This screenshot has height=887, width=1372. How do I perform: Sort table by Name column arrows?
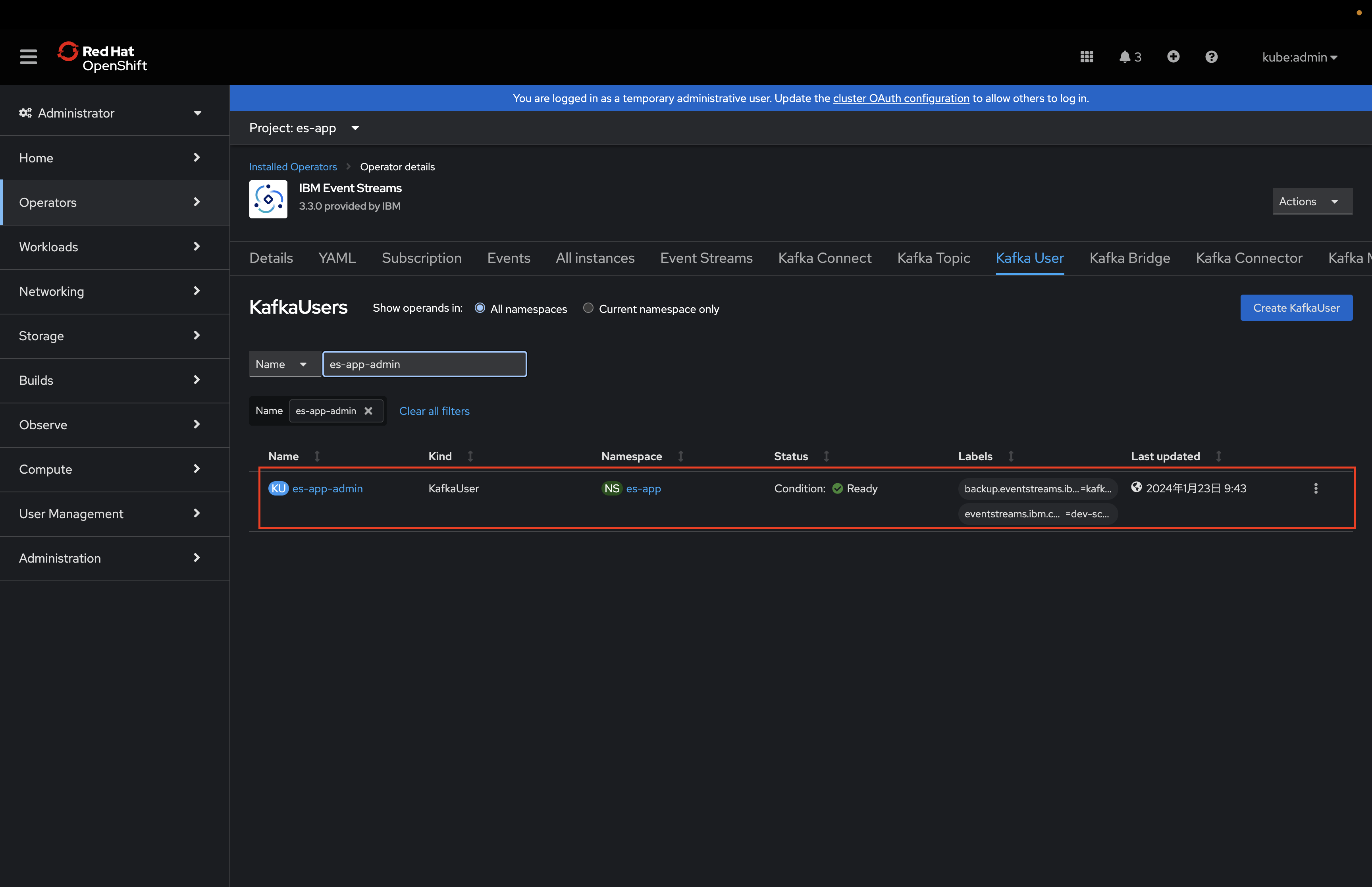[x=317, y=456]
